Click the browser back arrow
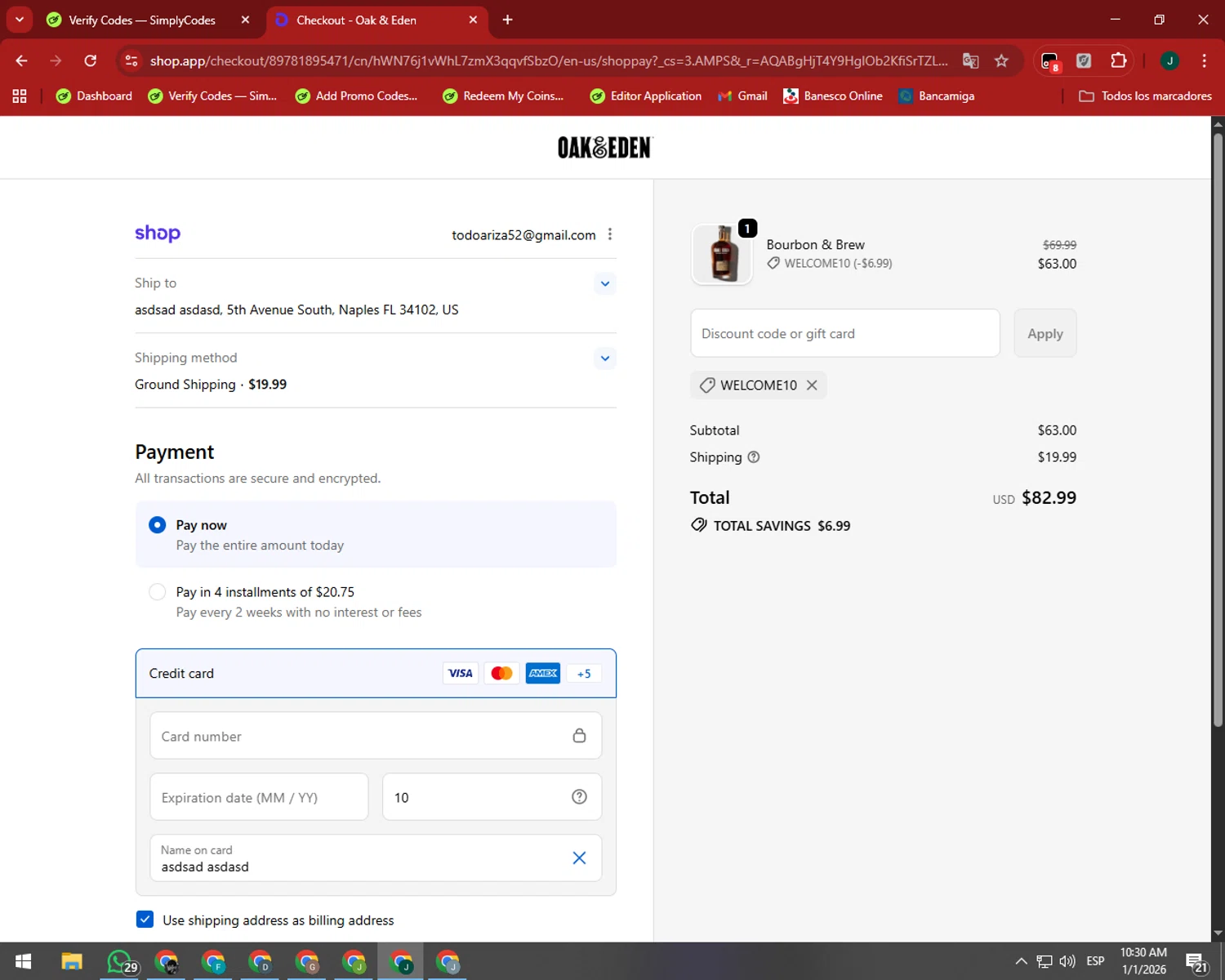Screen dimensions: 1225x980 coord(21,60)
